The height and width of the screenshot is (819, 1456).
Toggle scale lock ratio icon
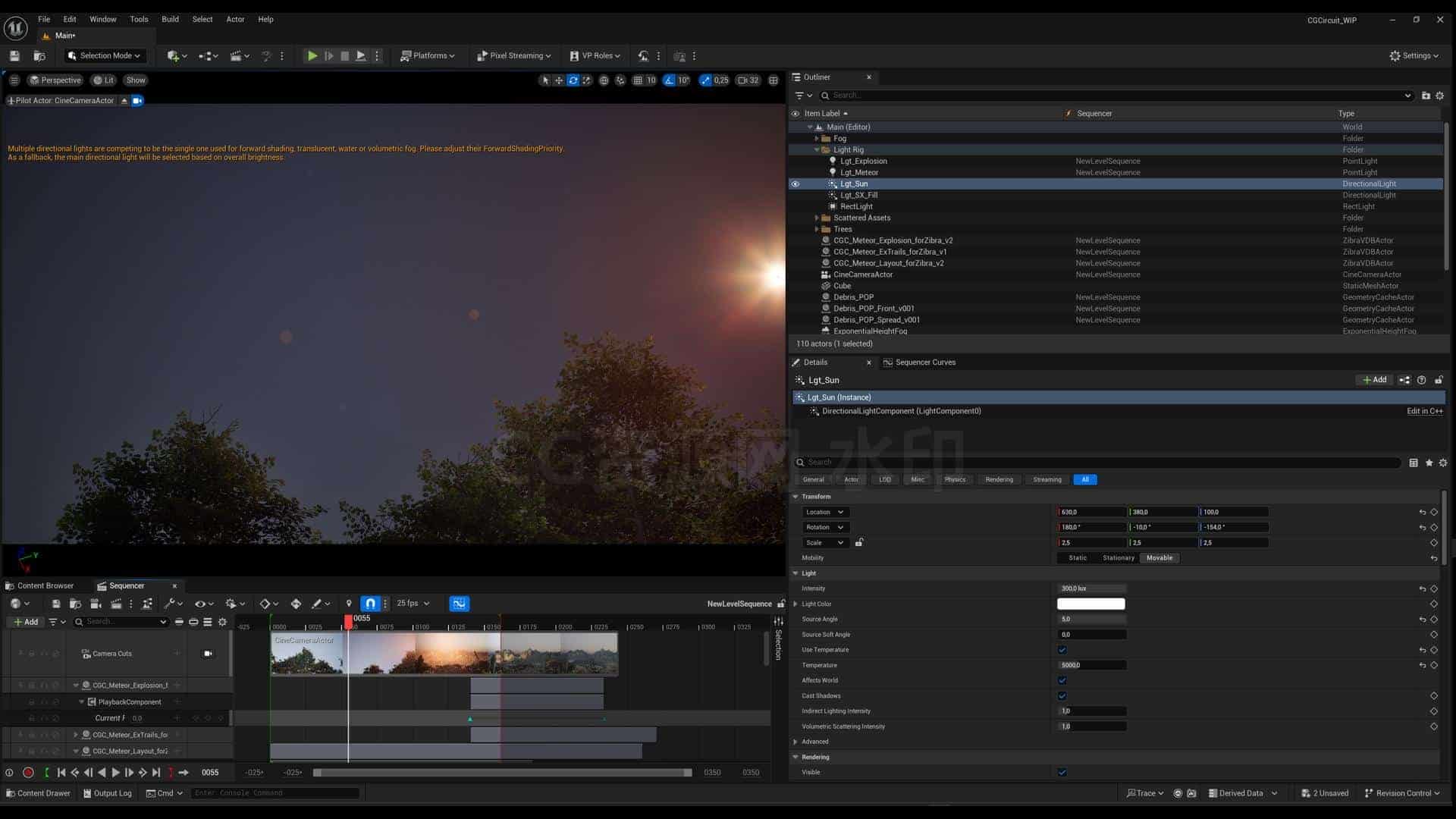click(x=859, y=543)
